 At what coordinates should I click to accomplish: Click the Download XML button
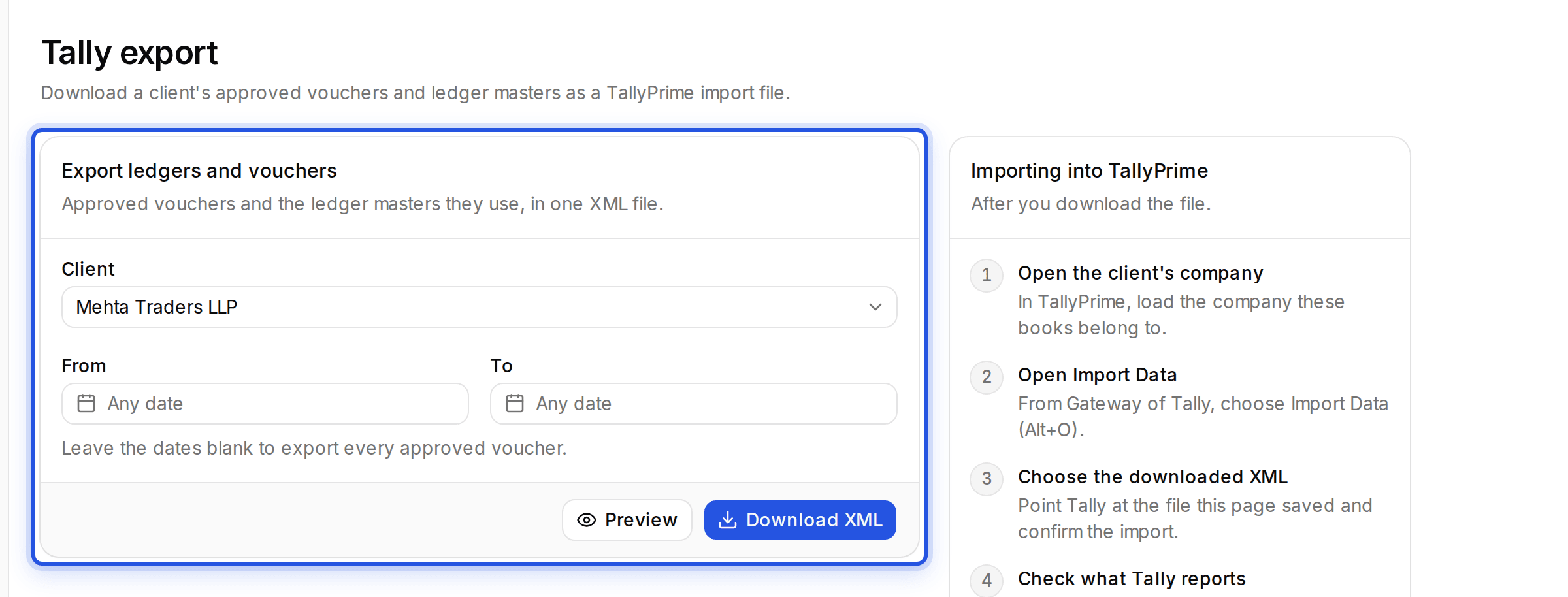pyautogui.click(x=800, y=520)
